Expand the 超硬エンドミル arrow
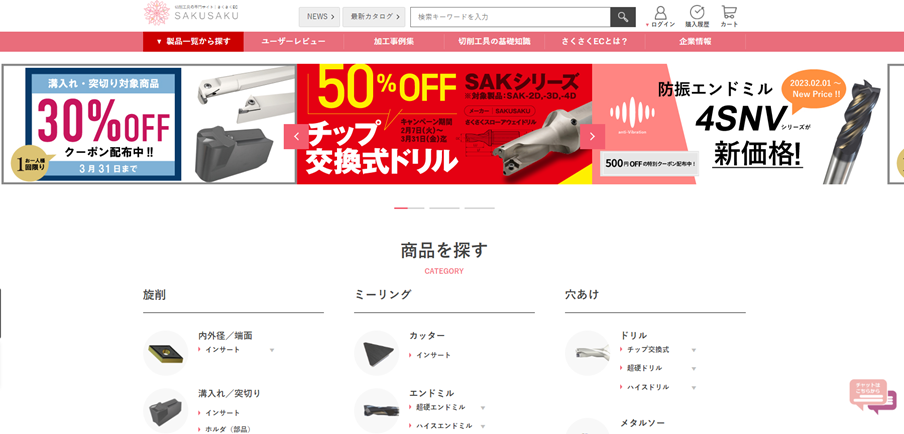The image size is (904, 434). pyautogui.click(x=483, y=407)
